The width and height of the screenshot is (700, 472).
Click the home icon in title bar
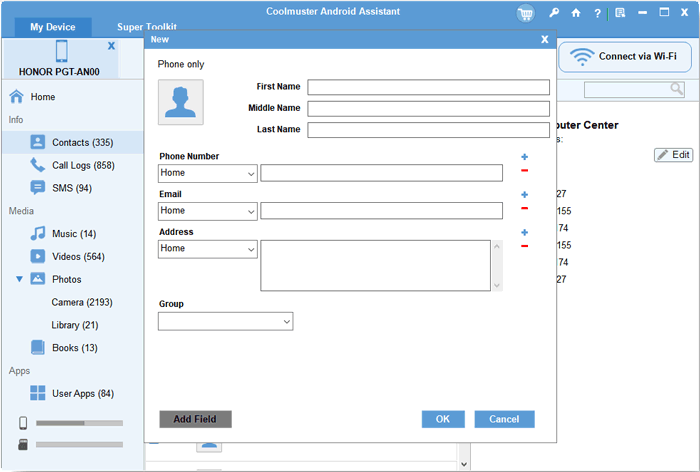(576, 13)
